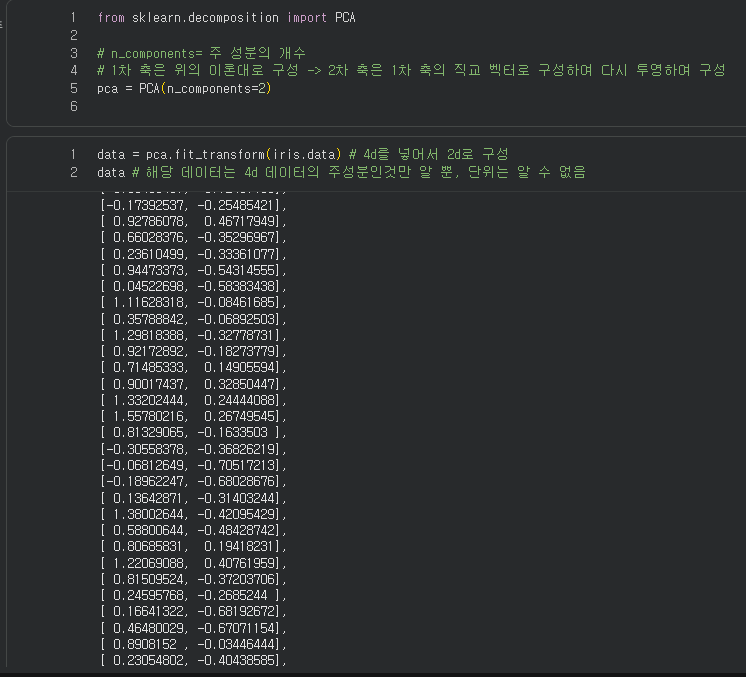Image resolution: width=746 pixels, height=677 pixels.
Task: Select output row [0.23054802, -0.40438585]
Action: (194, 661)
